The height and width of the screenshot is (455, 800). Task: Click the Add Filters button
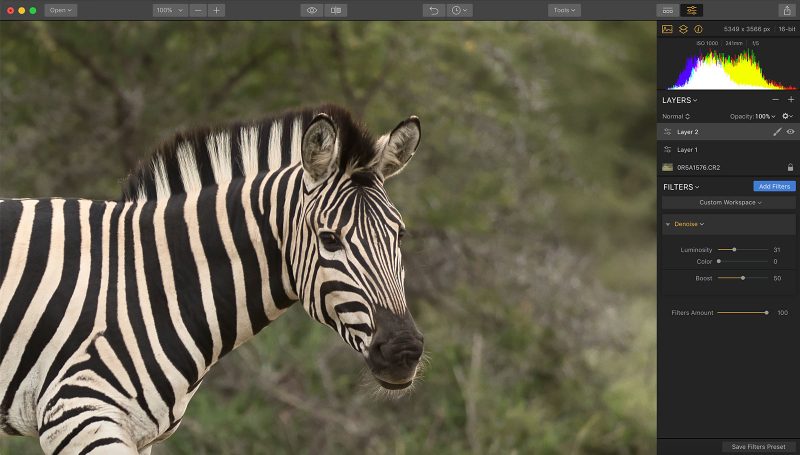774,187
